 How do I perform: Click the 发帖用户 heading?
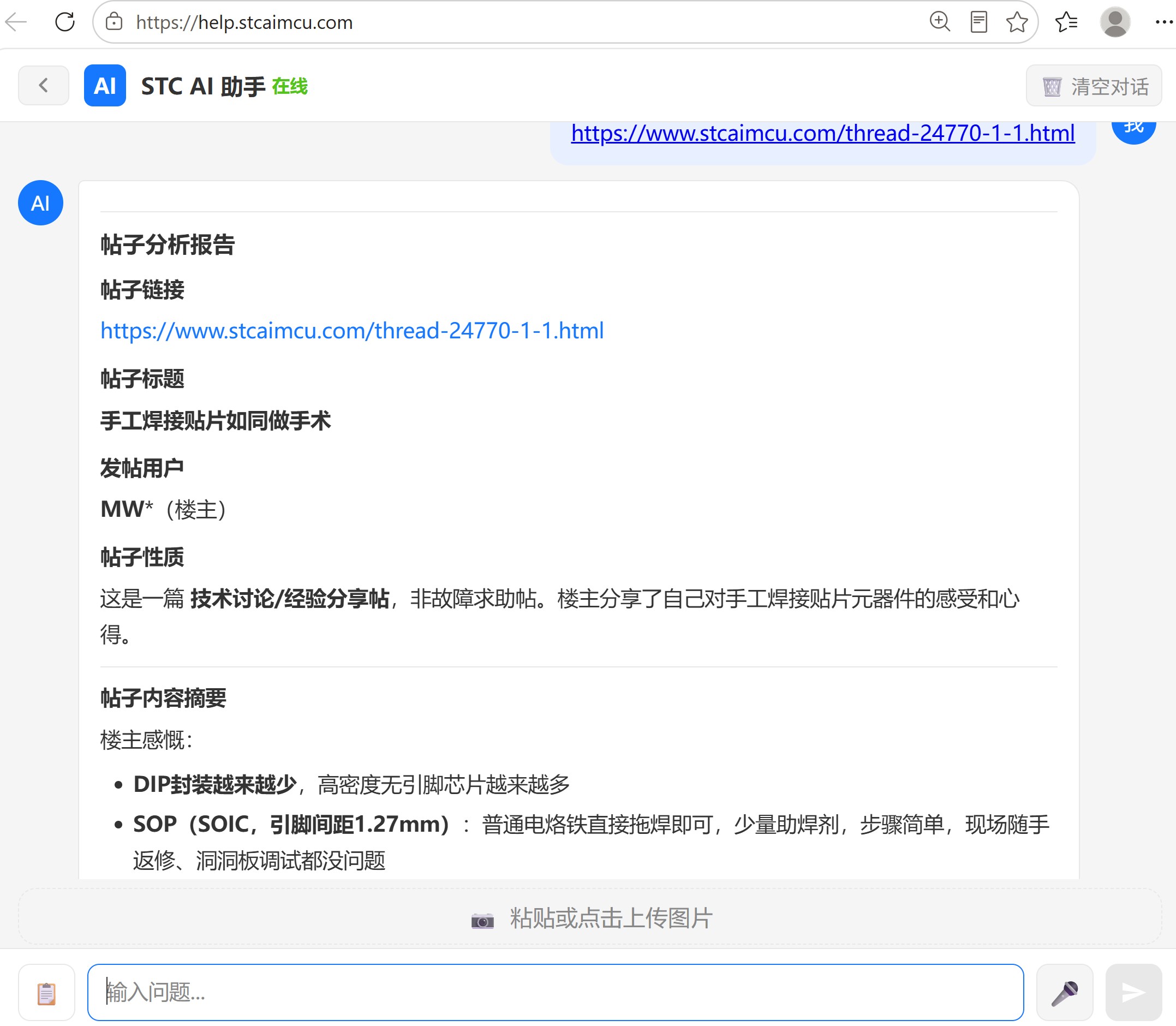[x=142, y=468]
